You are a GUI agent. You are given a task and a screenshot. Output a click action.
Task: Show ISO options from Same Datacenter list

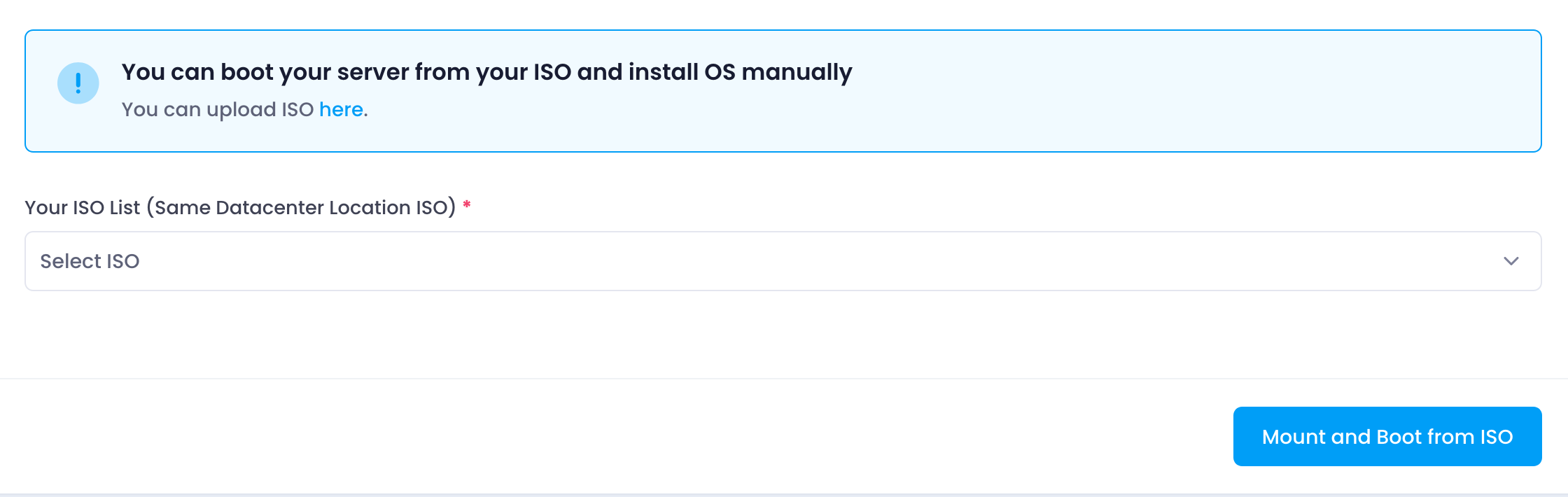[783, 261]
